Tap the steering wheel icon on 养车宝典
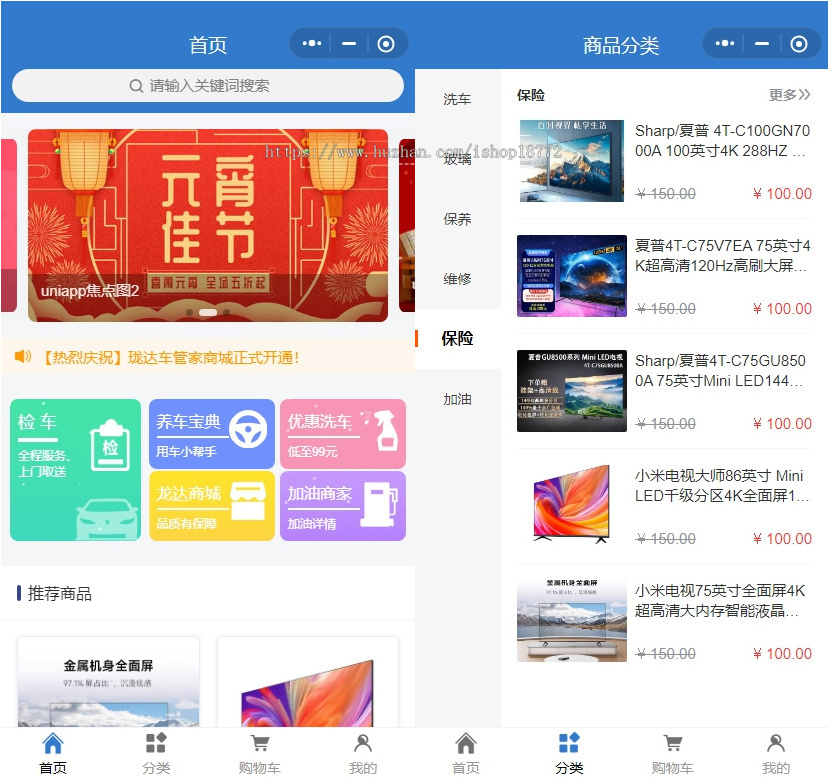Viewport: 828px width, 780px height. [248, 429]
